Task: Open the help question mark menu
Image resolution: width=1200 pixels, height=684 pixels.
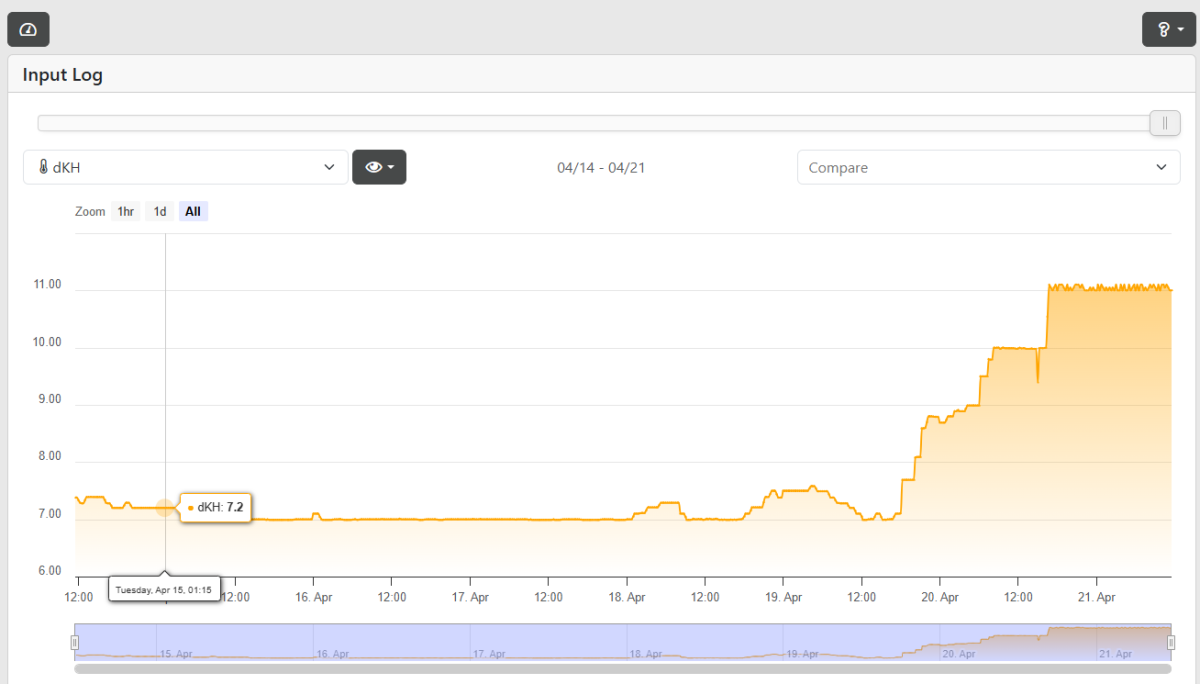Action: pos(1169,29)
